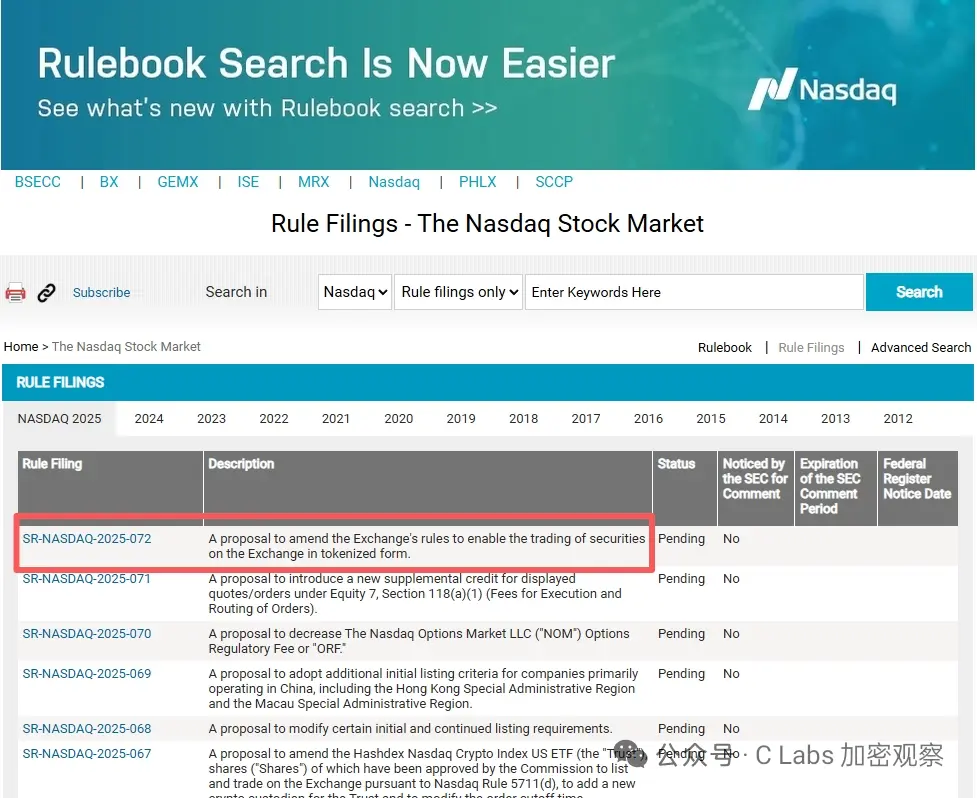Open the 2012 filings tab
The image size is (977, 798).
tap(898, 418)
